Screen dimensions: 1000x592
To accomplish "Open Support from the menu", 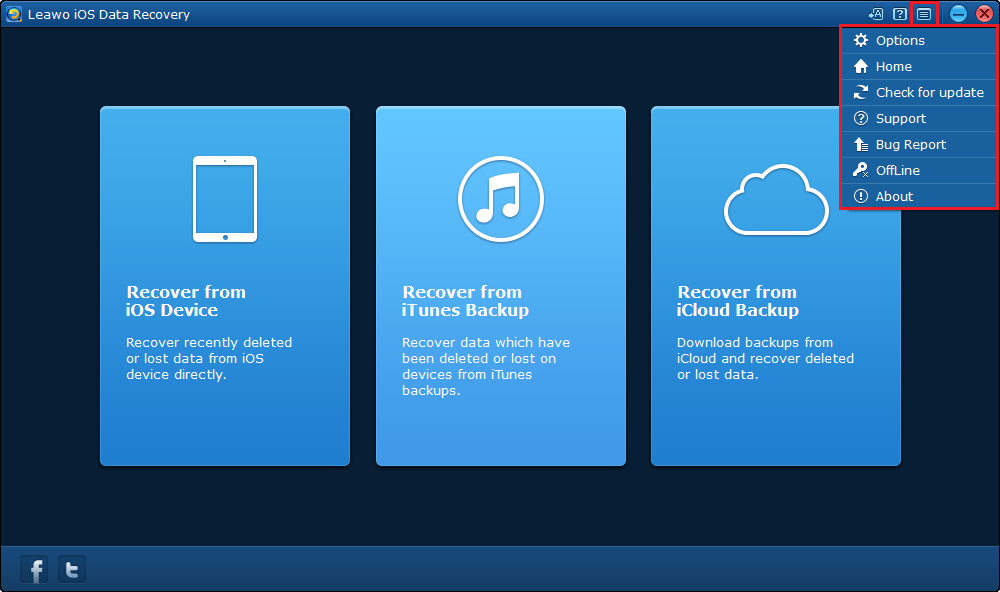I will pyautogui.click(x=919, y=119).
